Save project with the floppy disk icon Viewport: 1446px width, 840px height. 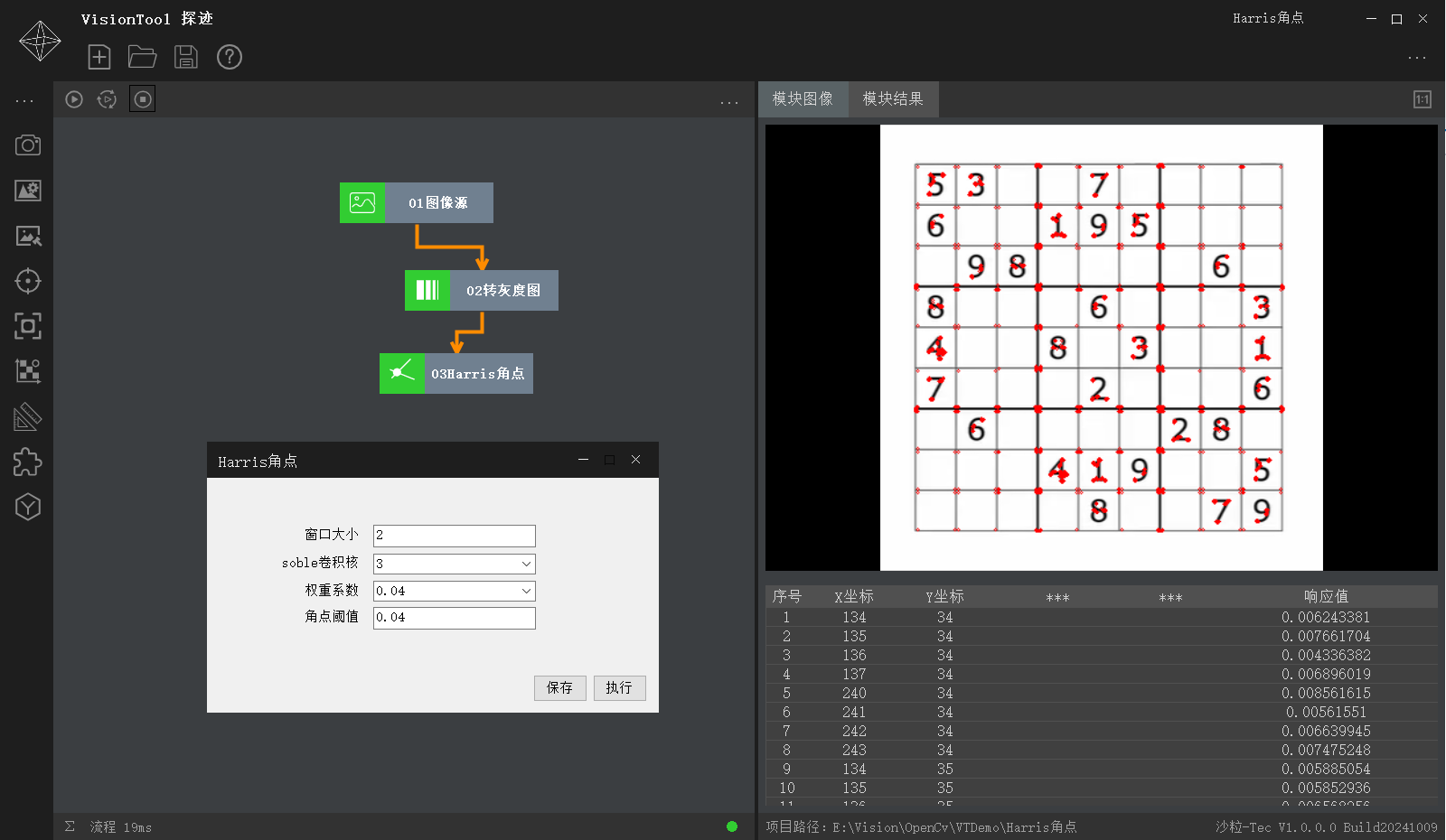click(x=186, y=57)
